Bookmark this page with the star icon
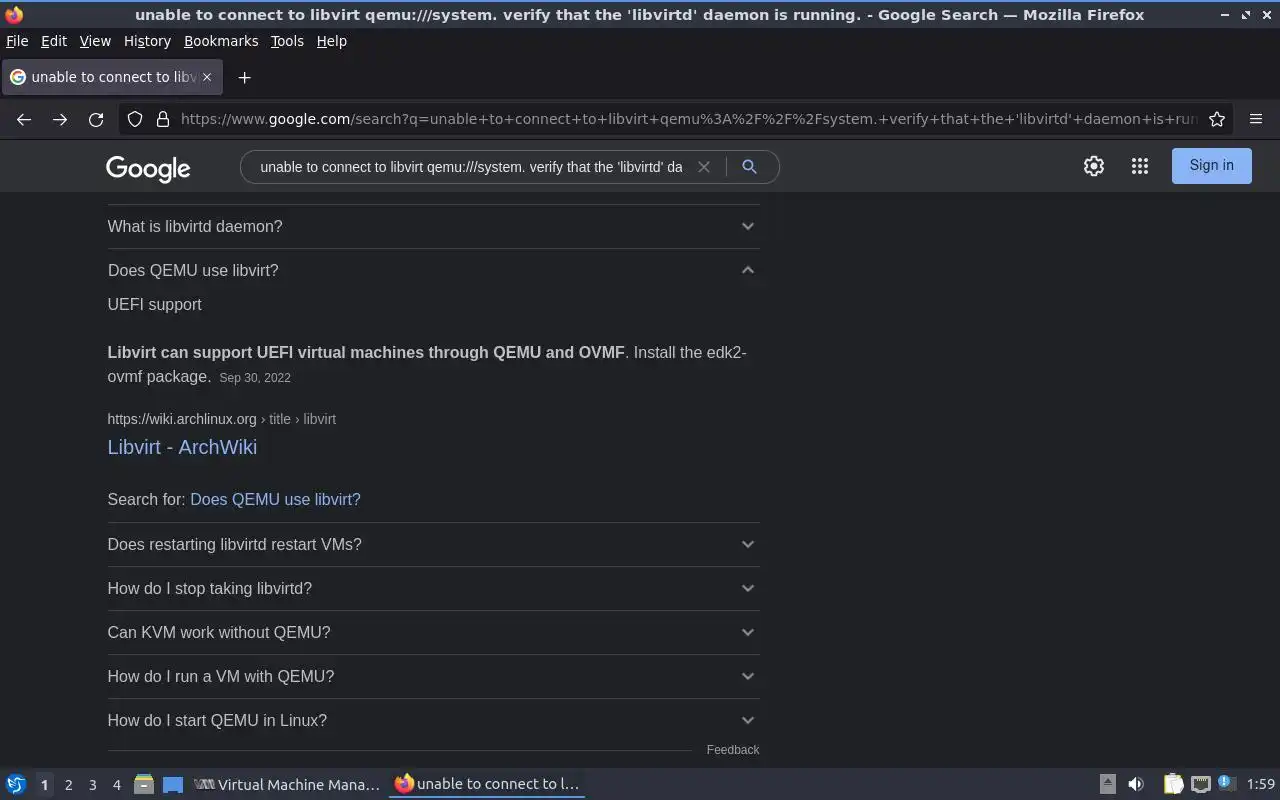Screen dimensions: 1280x800 click(1217, 119)
